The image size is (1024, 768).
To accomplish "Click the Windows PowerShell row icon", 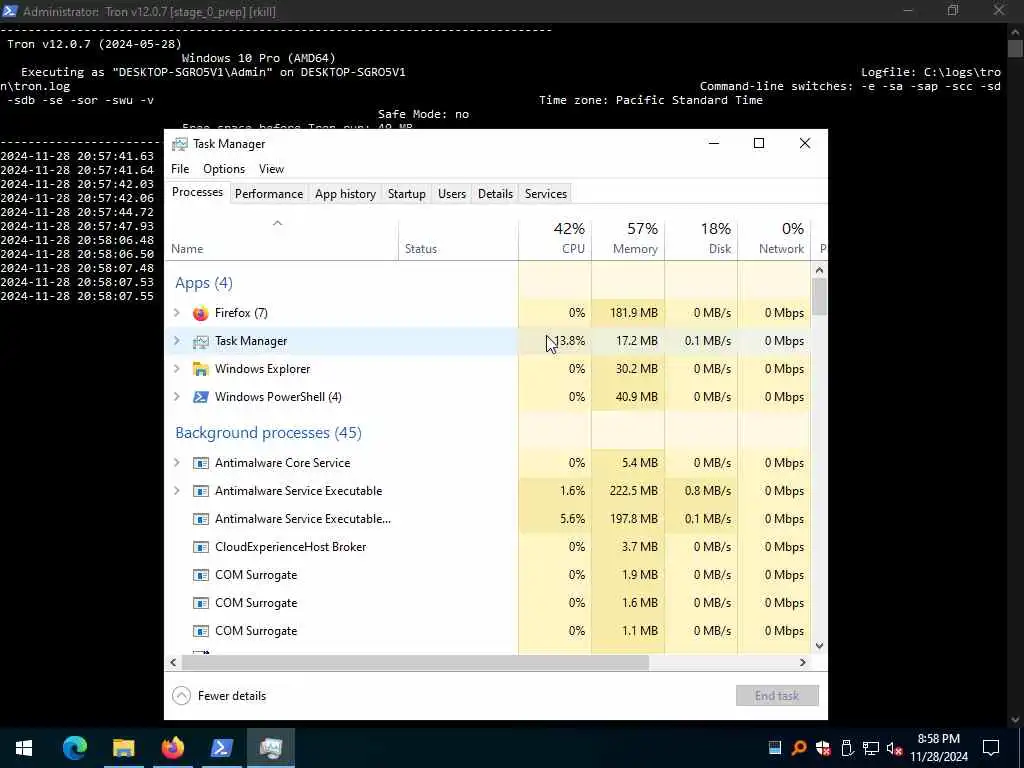I will pos(200,397).
